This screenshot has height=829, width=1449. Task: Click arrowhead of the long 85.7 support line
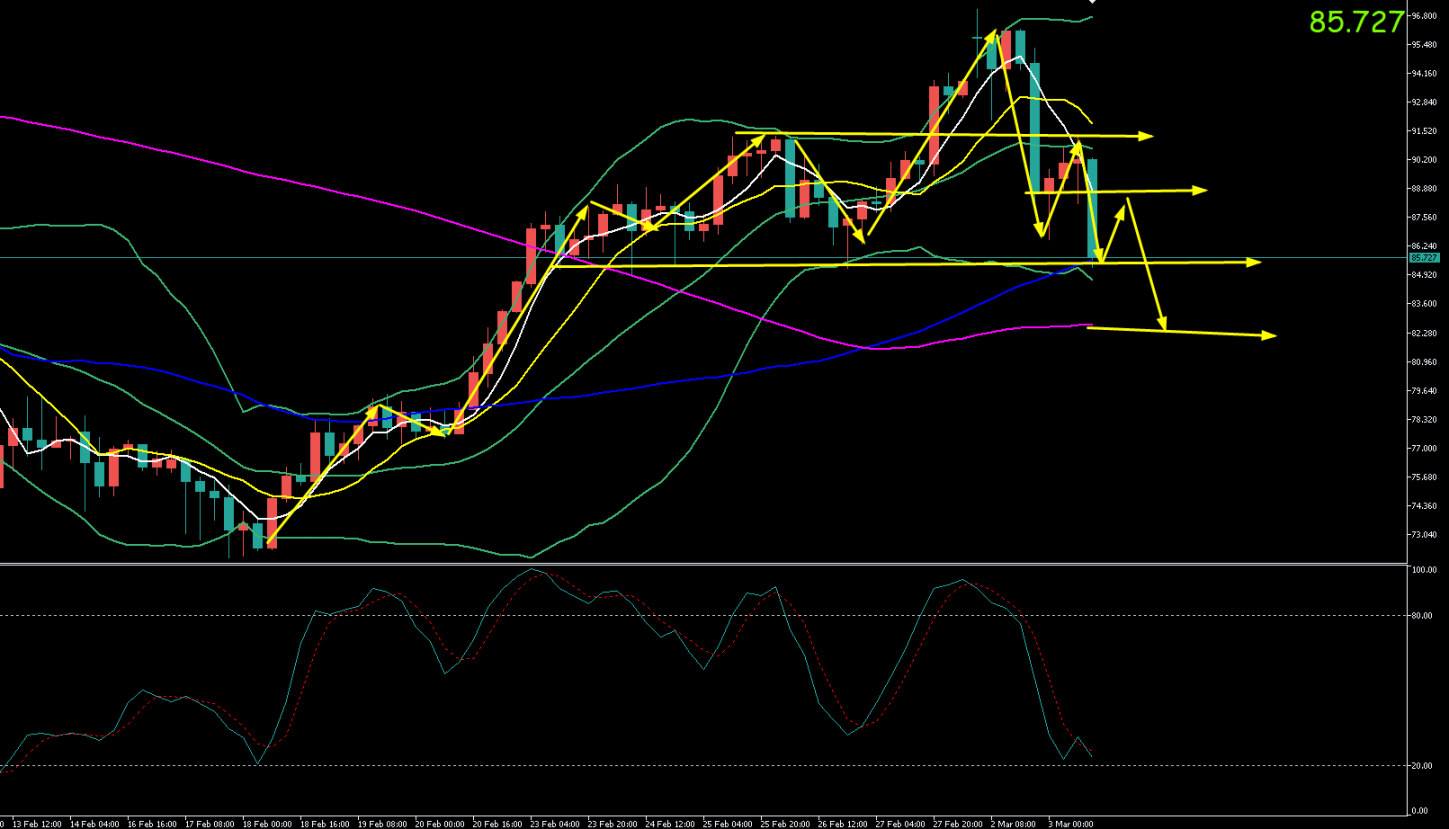[x=1254, y=262]
